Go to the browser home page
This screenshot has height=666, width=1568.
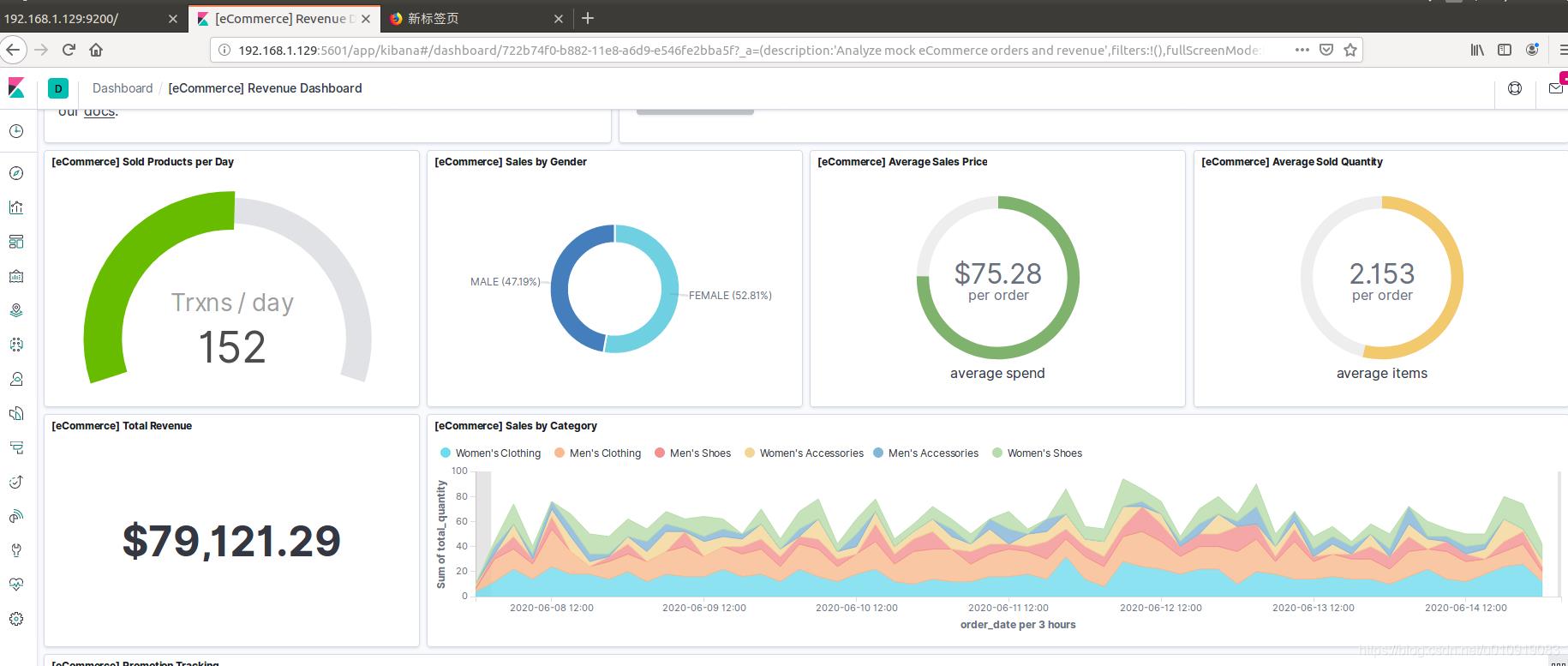point(96,50)
